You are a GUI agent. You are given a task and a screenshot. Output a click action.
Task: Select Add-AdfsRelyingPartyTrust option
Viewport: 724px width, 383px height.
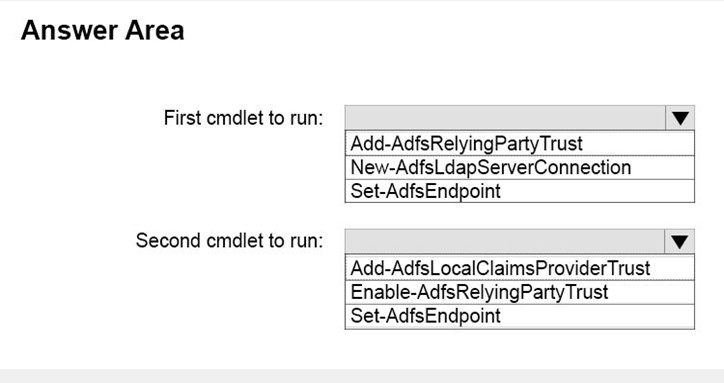(x=519, y=143)
